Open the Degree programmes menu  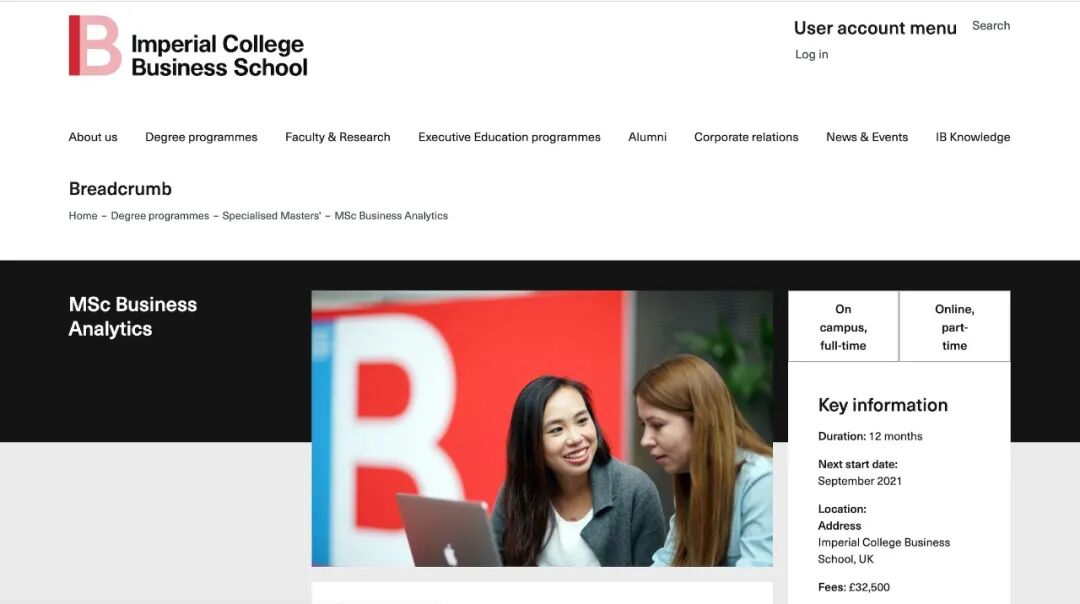tap(201, 137)
